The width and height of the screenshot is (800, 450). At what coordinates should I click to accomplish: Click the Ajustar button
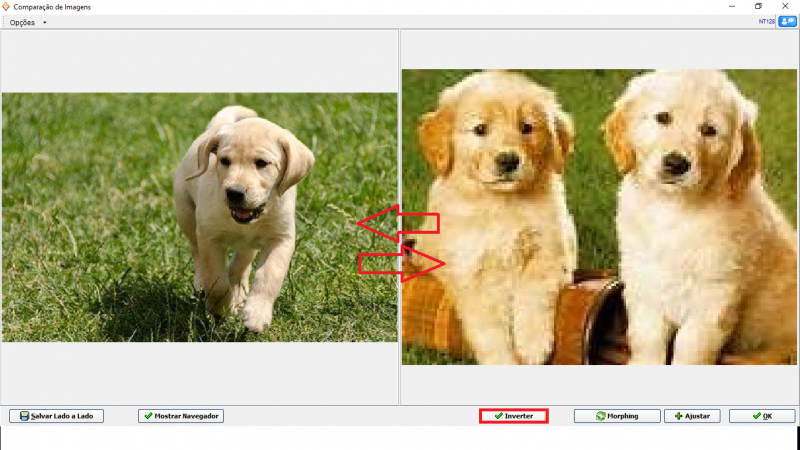click(x=692, y=416)
